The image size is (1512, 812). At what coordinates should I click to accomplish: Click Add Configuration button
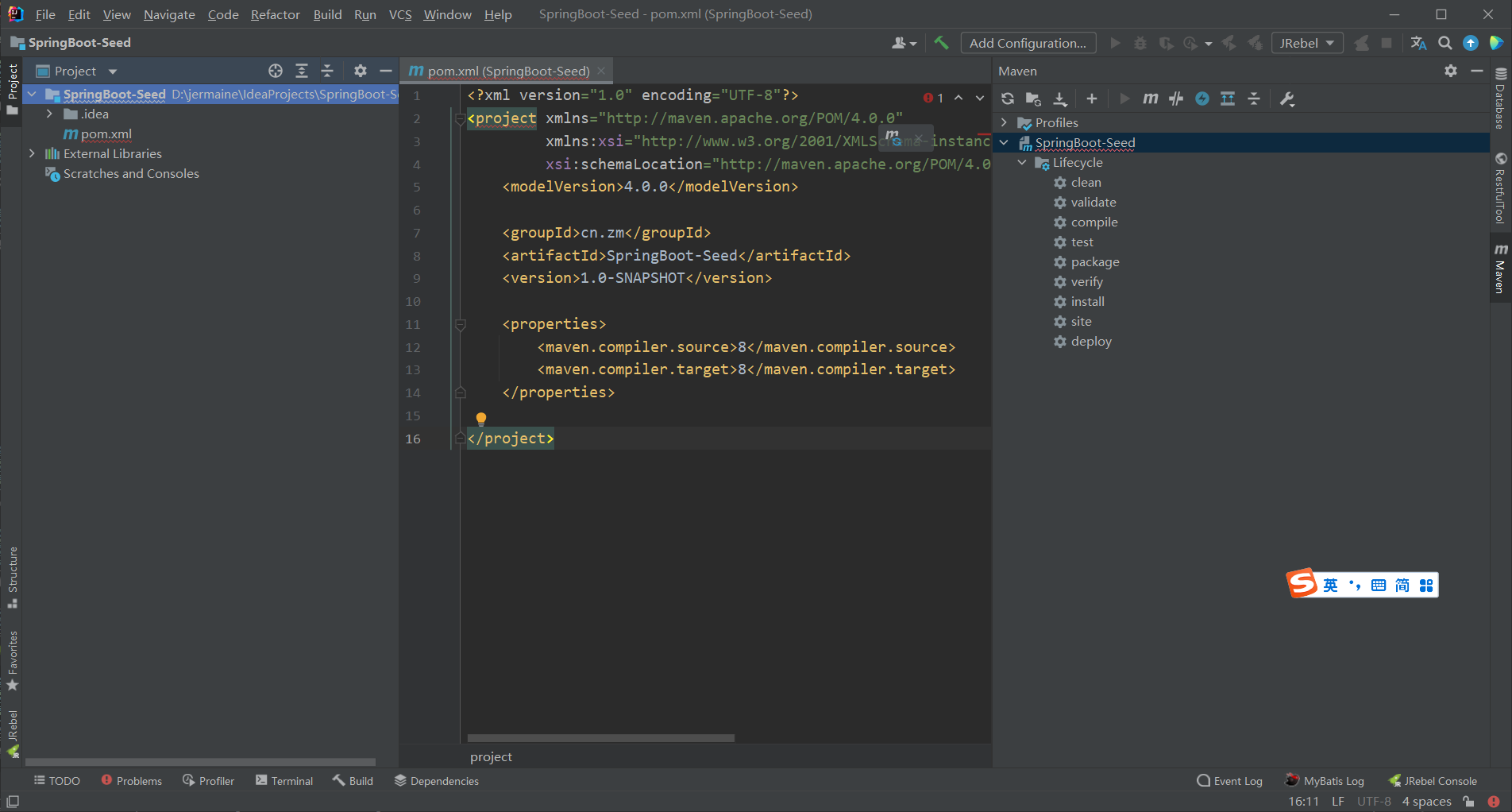(x=1028, y=43)
